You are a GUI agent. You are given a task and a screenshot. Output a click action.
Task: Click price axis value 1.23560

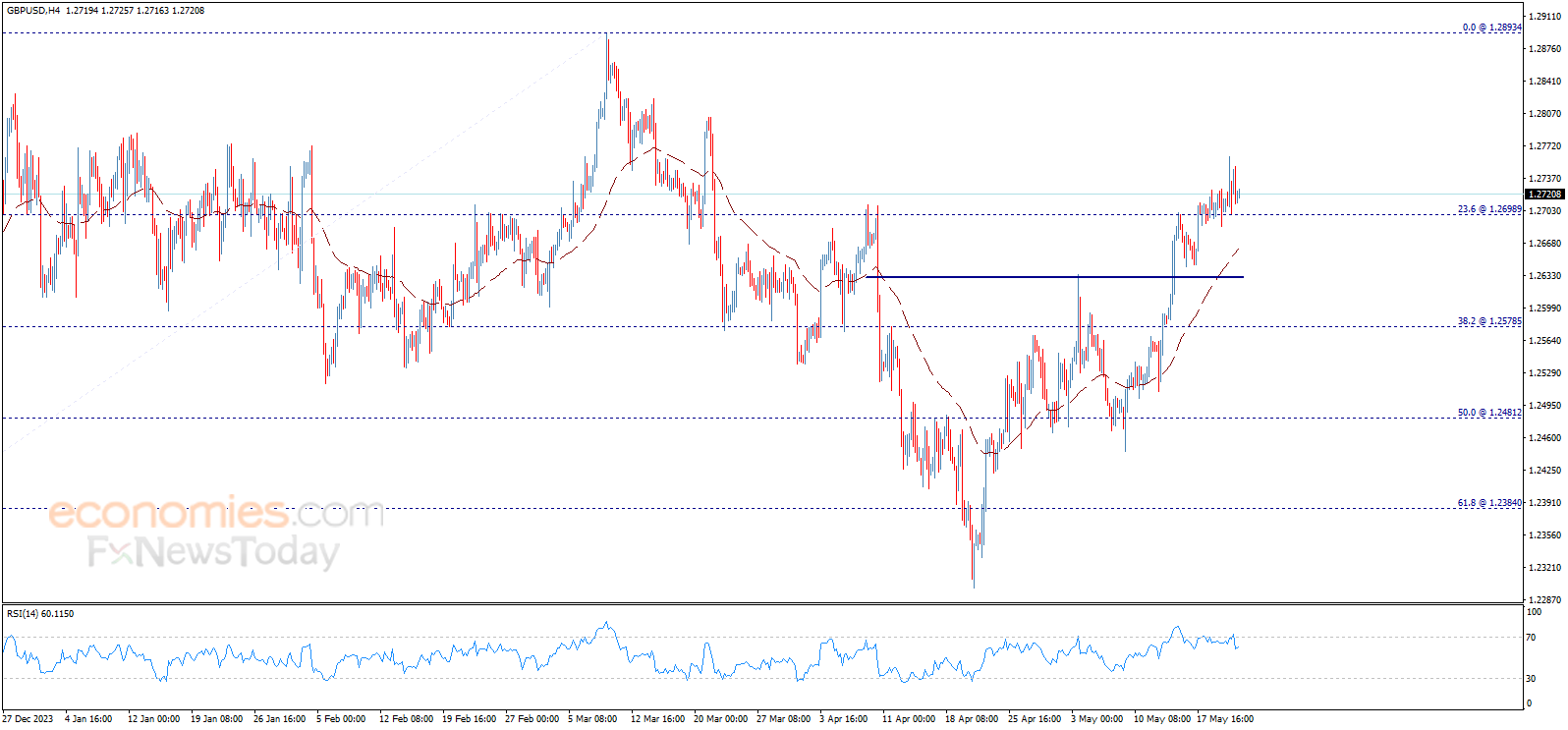pyautogui.click(x=1545, y=535)
